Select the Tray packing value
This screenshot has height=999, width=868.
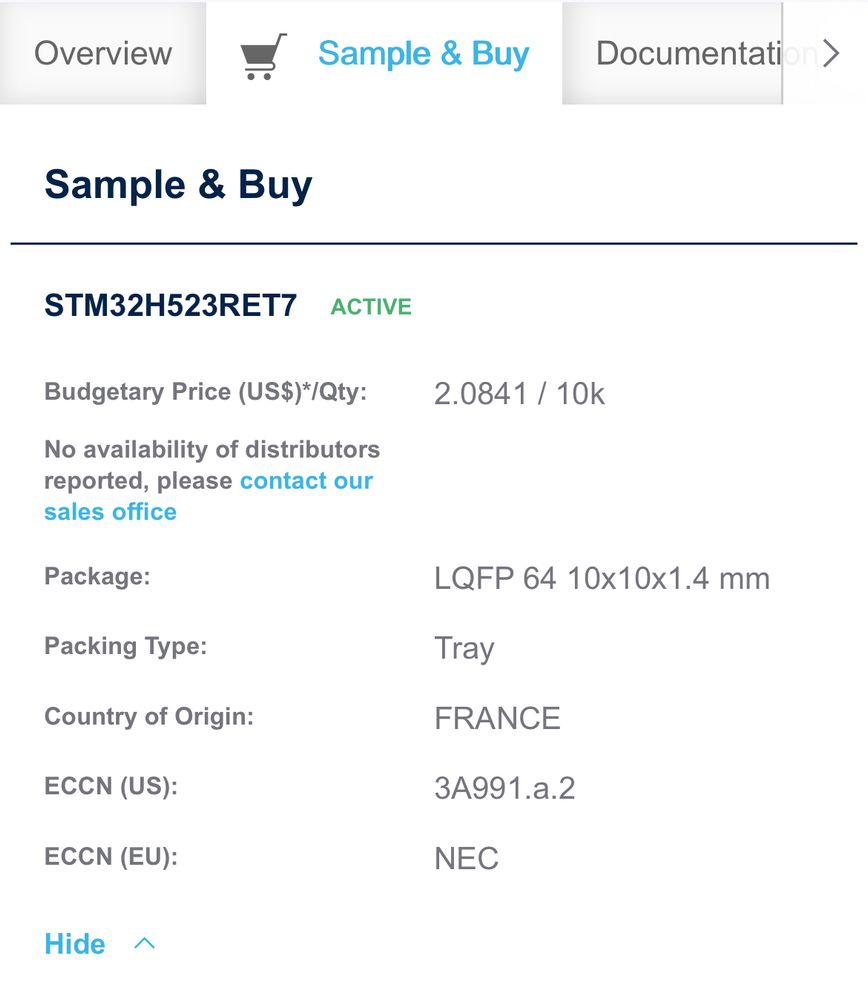coord(464,648)
